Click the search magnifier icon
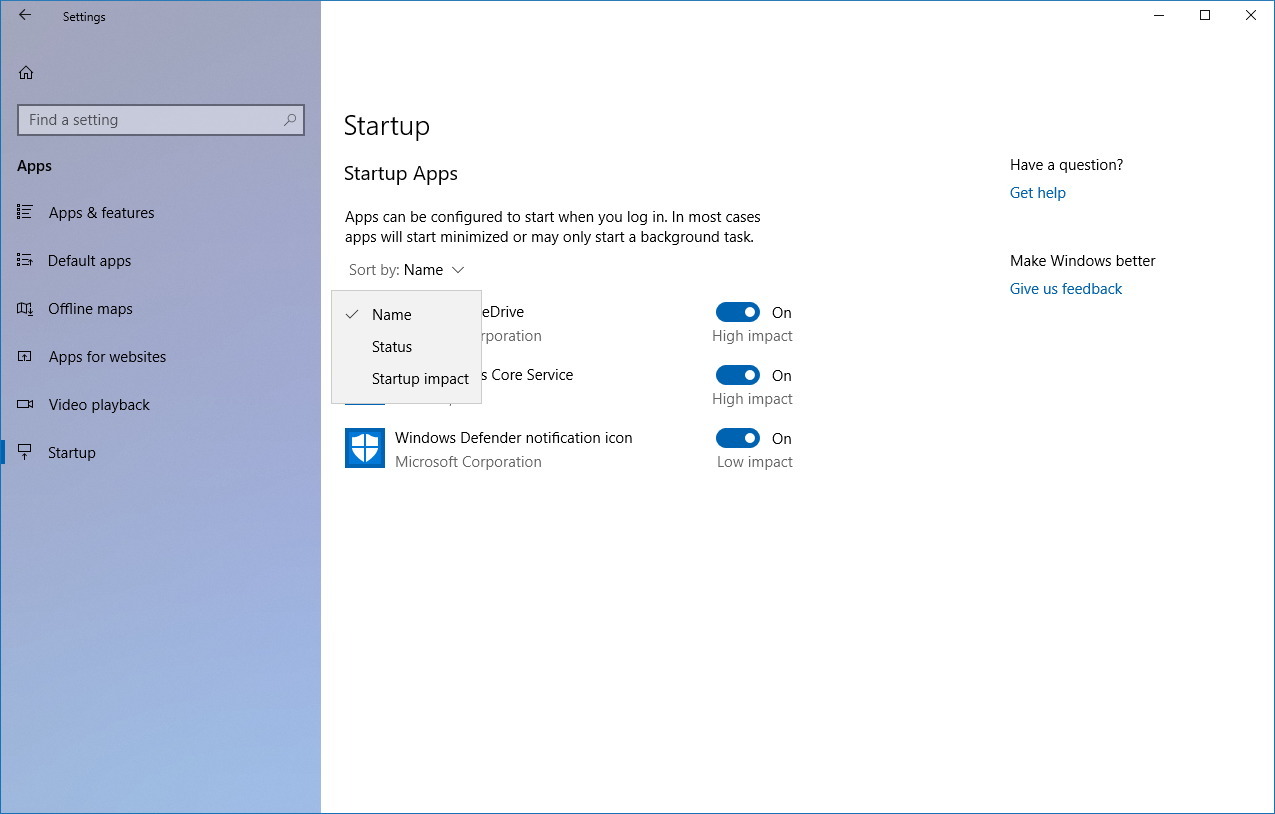 [x=290, y=120]
